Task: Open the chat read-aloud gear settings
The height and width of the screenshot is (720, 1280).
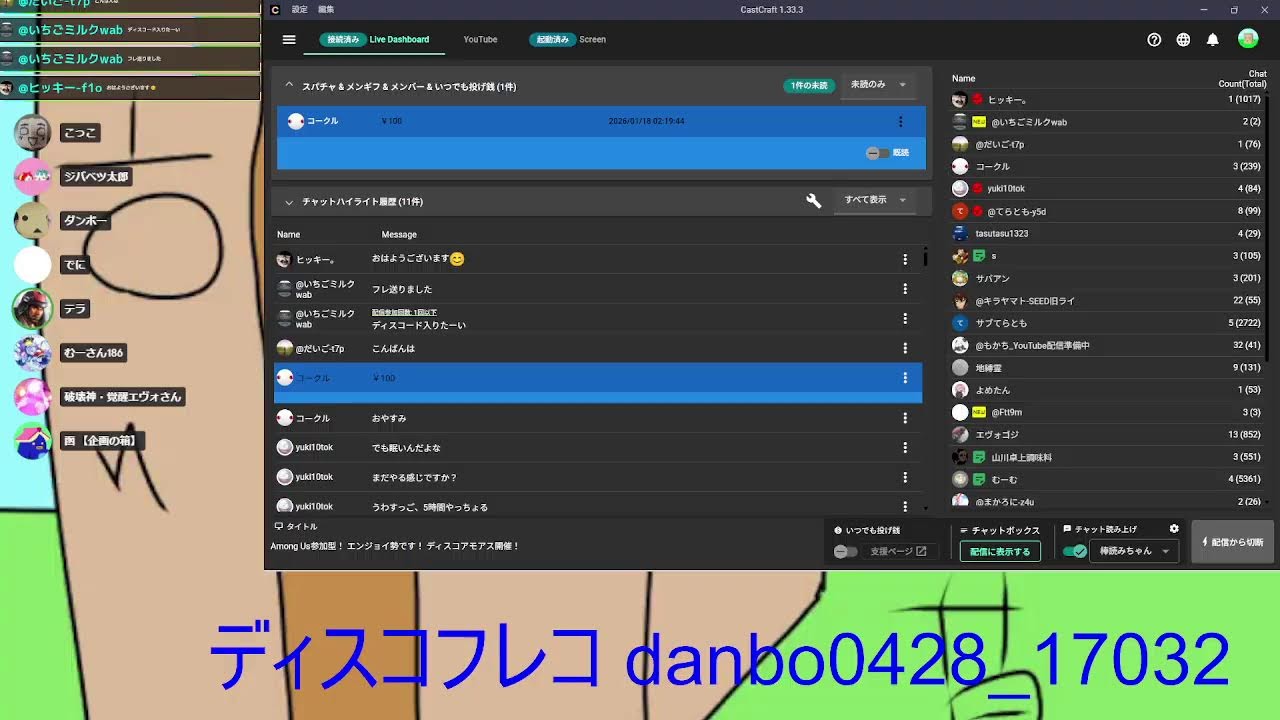Action: (1174, 529)
